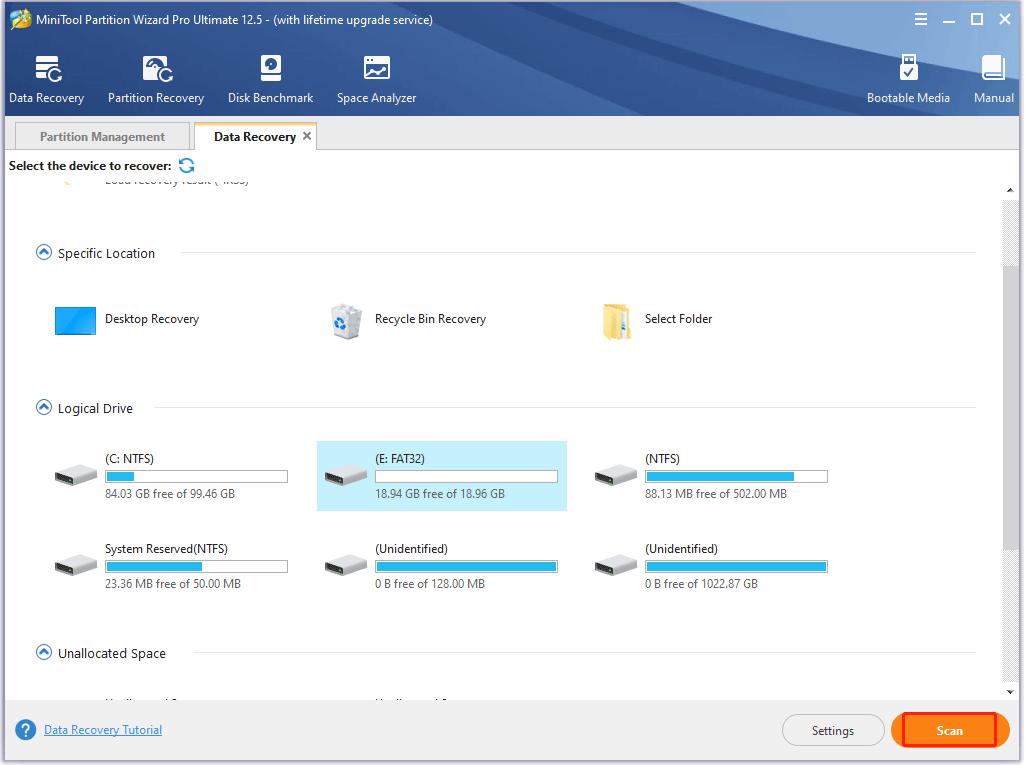Open the Data Recovery Tutorial link

103,731
